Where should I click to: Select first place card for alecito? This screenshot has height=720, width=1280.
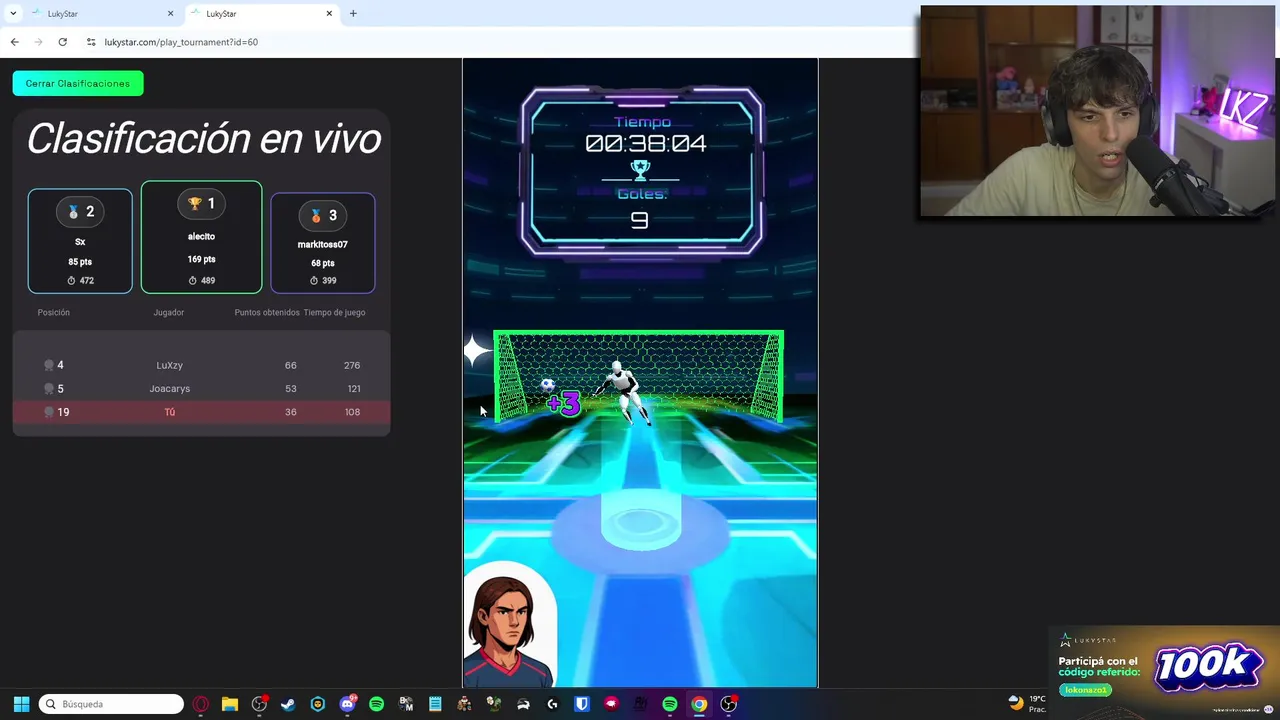coord(201,237)
